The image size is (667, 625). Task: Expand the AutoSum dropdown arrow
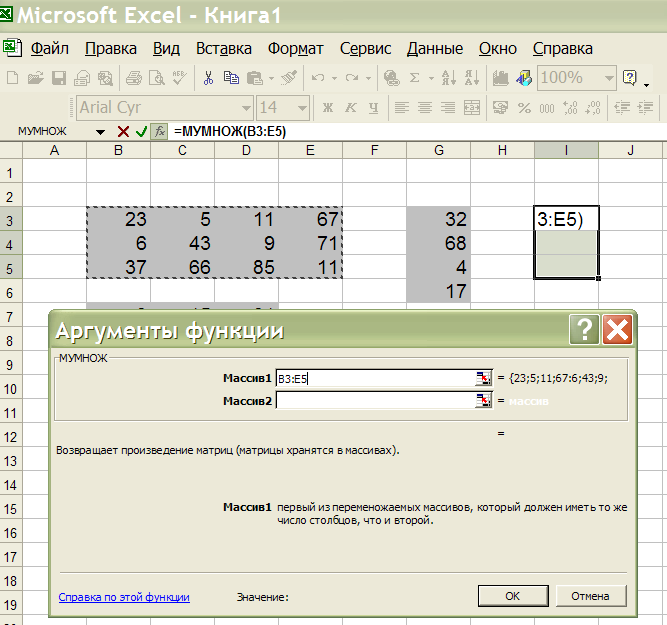coord(431,78)
